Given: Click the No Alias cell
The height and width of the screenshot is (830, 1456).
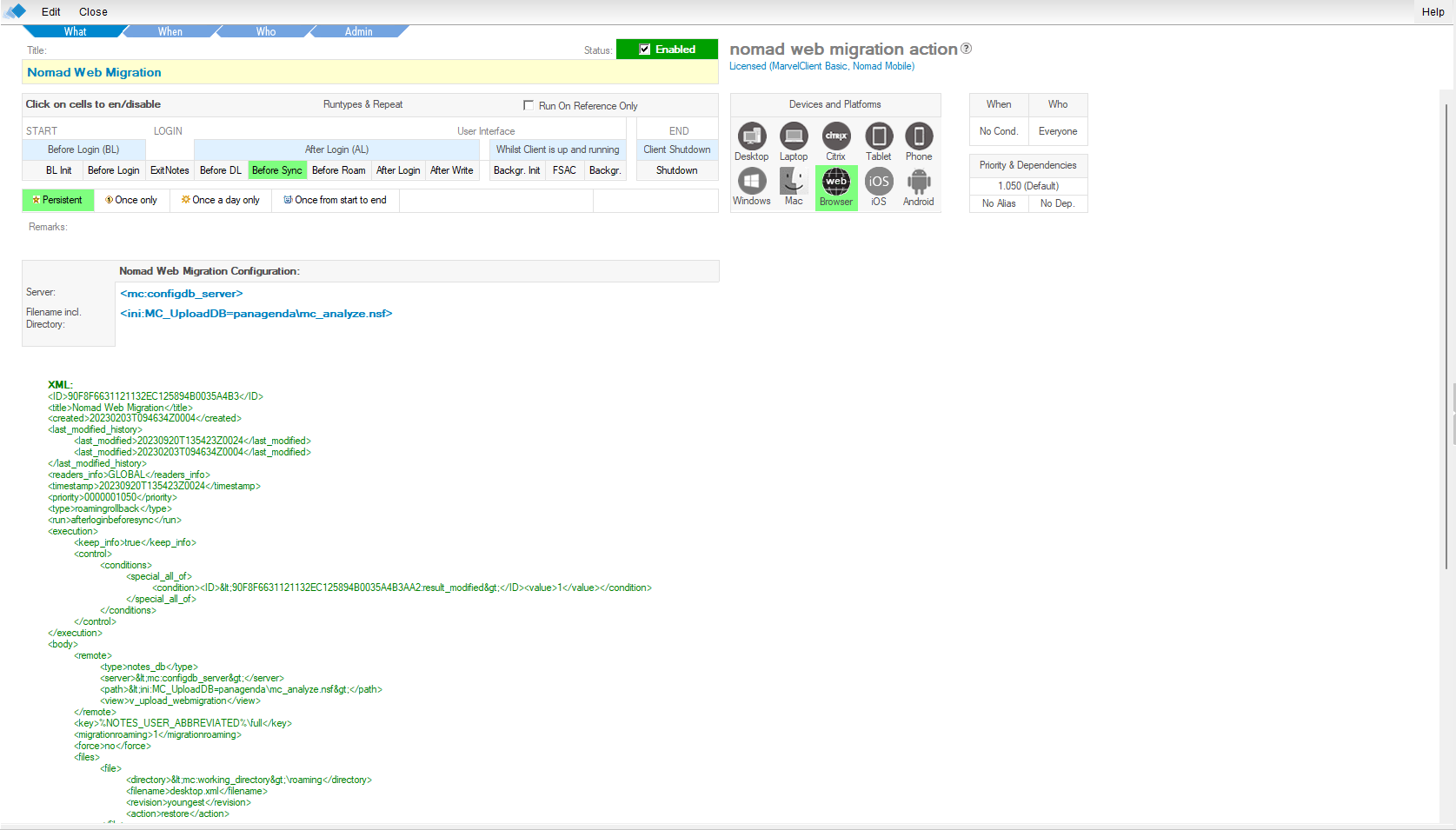Looking at the screenshot, I should (x=999, y=203).
